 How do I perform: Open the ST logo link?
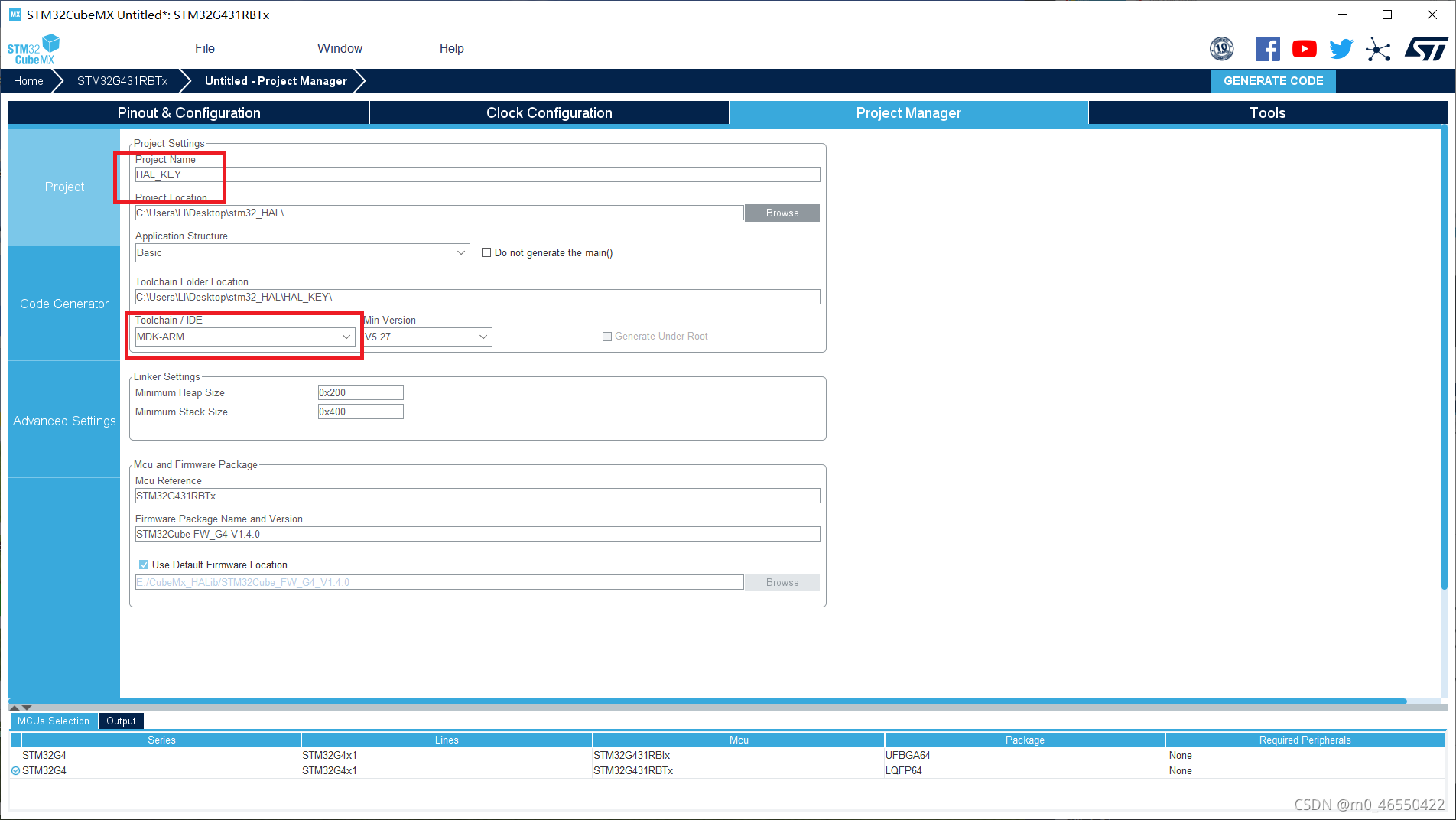pyautogui.click(x=1426, y=49)
